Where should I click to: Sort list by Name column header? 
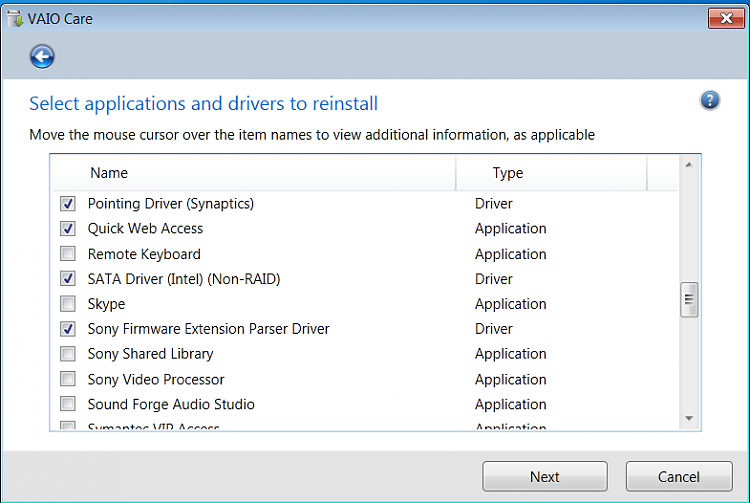click(254, 173)
